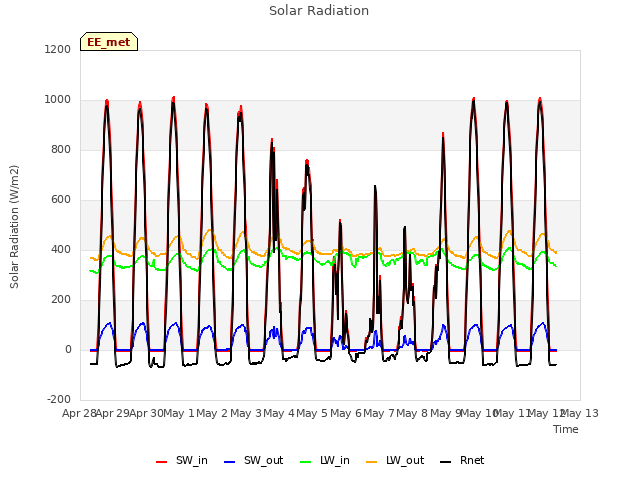640x480 pixels.
Task: Click the orange LW_out legend swatch
Action: [372, 462]
